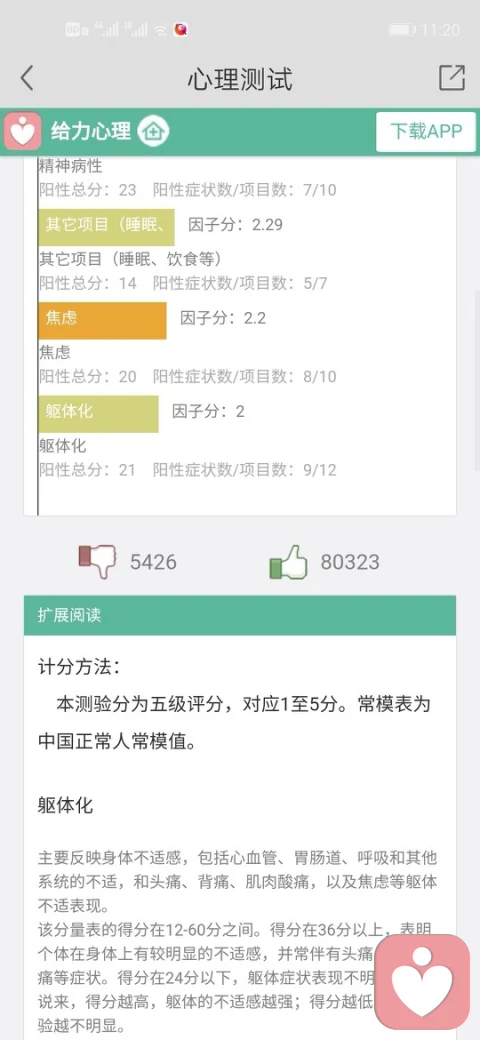Click the 下载APP button
Image resolution: width=480 pixels, height=1040 pixels.
click(426, 131)
